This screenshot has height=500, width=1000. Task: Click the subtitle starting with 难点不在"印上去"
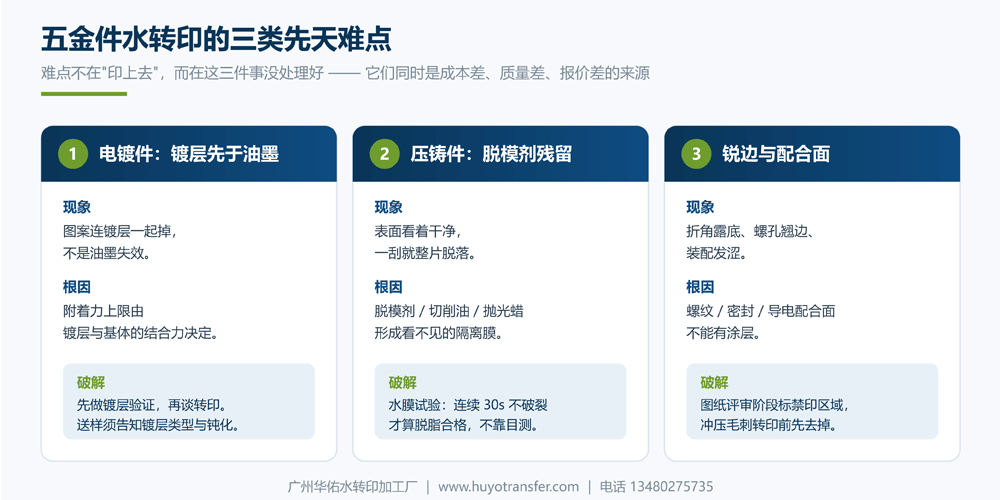[x=346, y=73]
